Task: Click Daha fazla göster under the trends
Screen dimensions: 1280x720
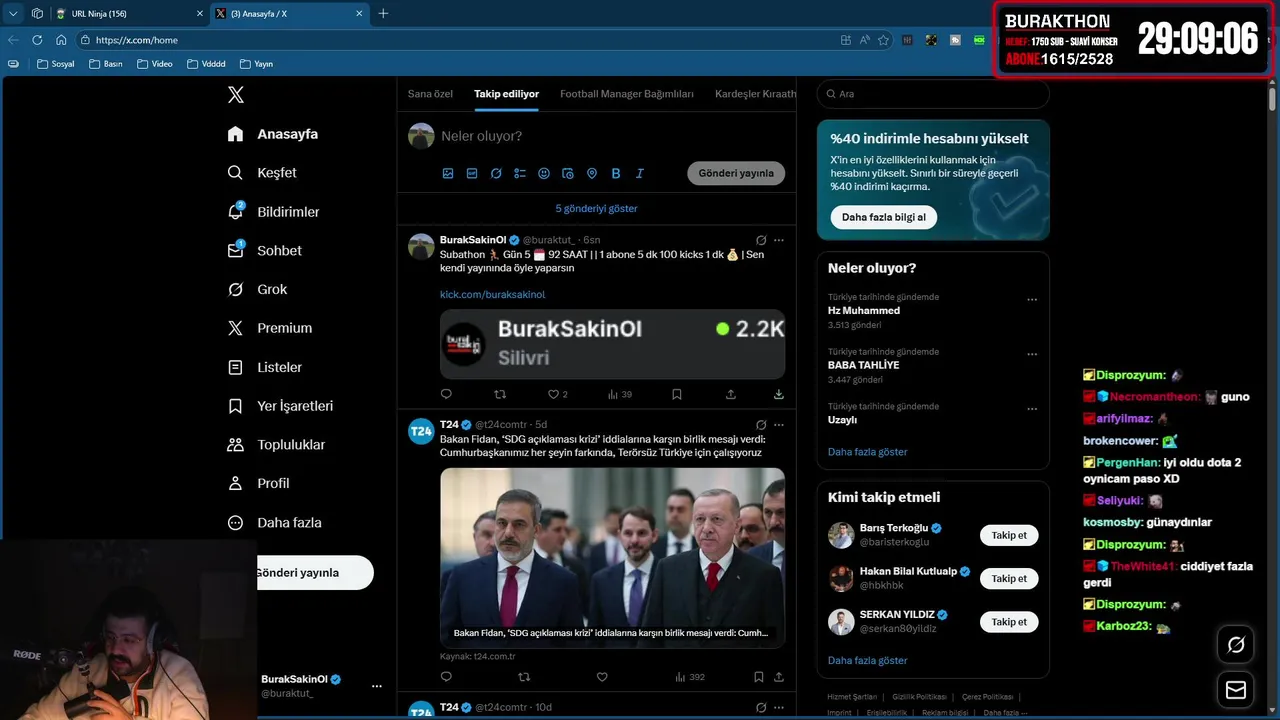Action: click(868, 452)
